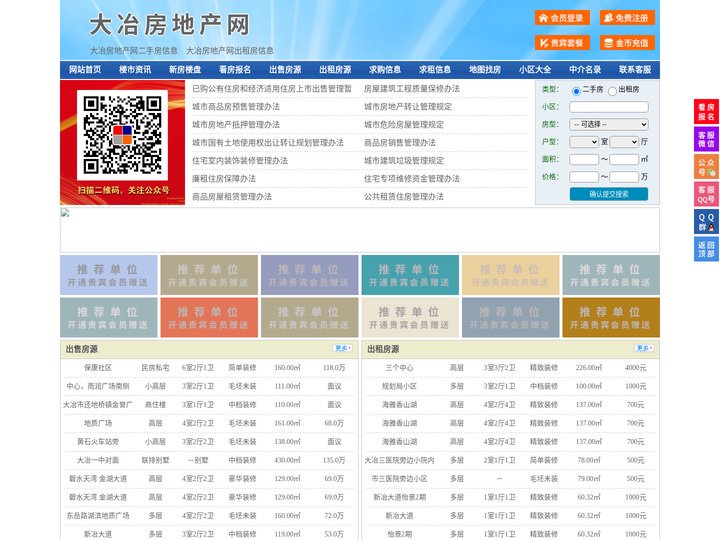Open the 大冶一中对面 villa listing
Image resolution: width=720 pixels, height=540 pixels.
(x=97, y=460)
